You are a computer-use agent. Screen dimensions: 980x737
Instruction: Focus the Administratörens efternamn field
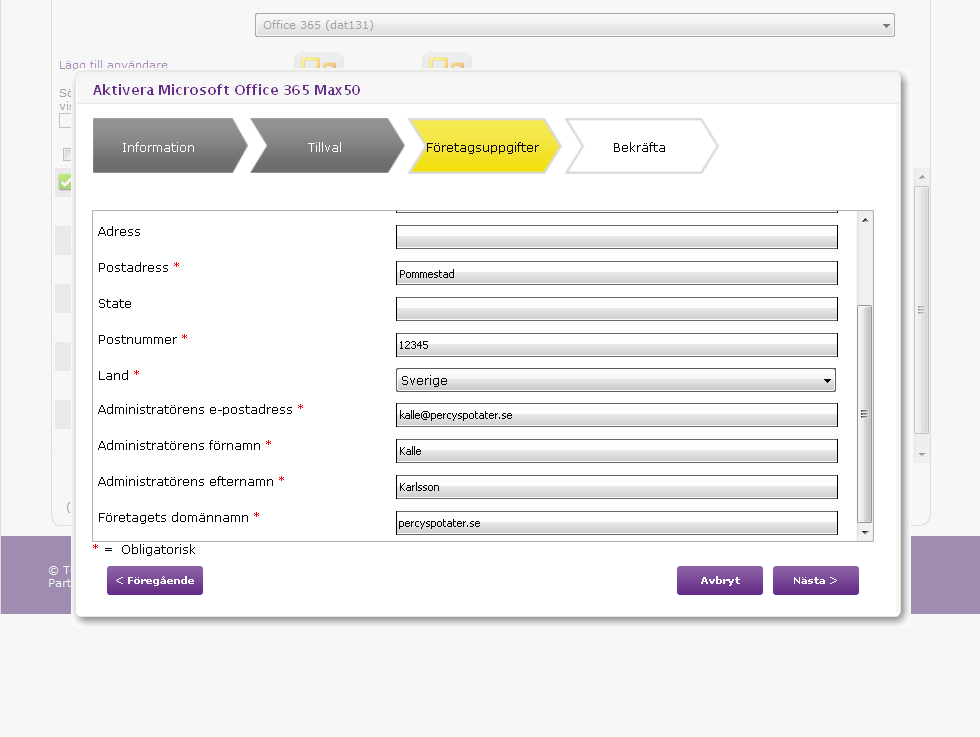point(617,487)
